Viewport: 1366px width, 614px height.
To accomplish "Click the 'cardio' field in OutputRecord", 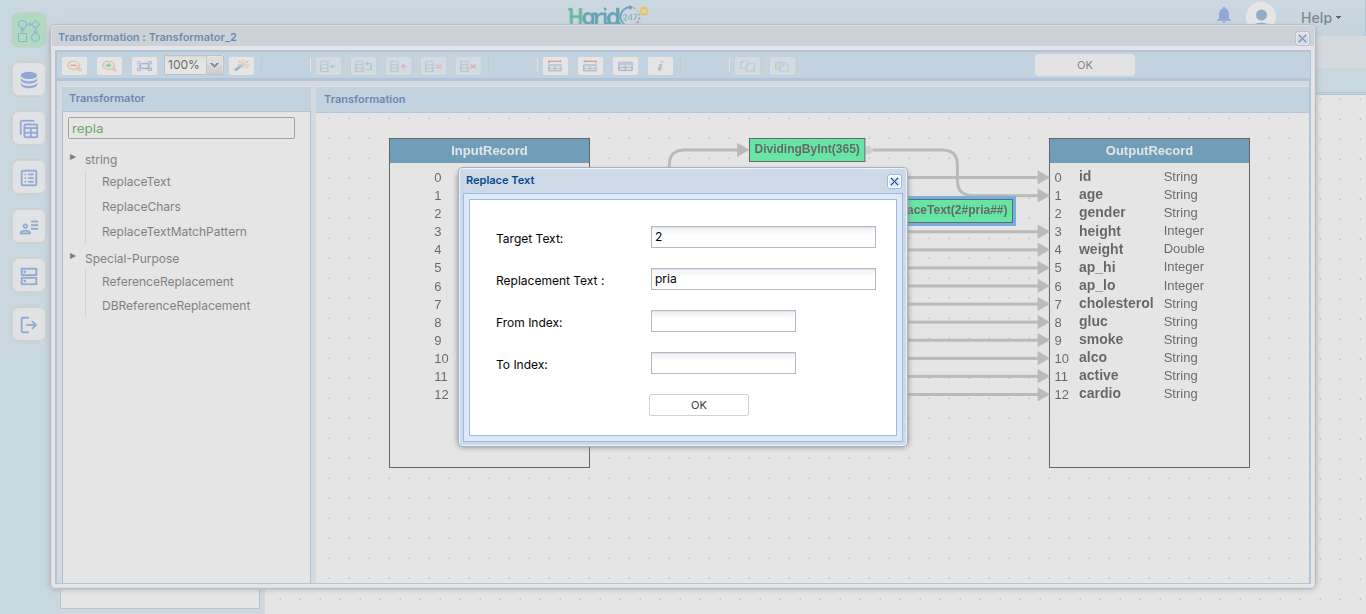I will [1100, 393].
